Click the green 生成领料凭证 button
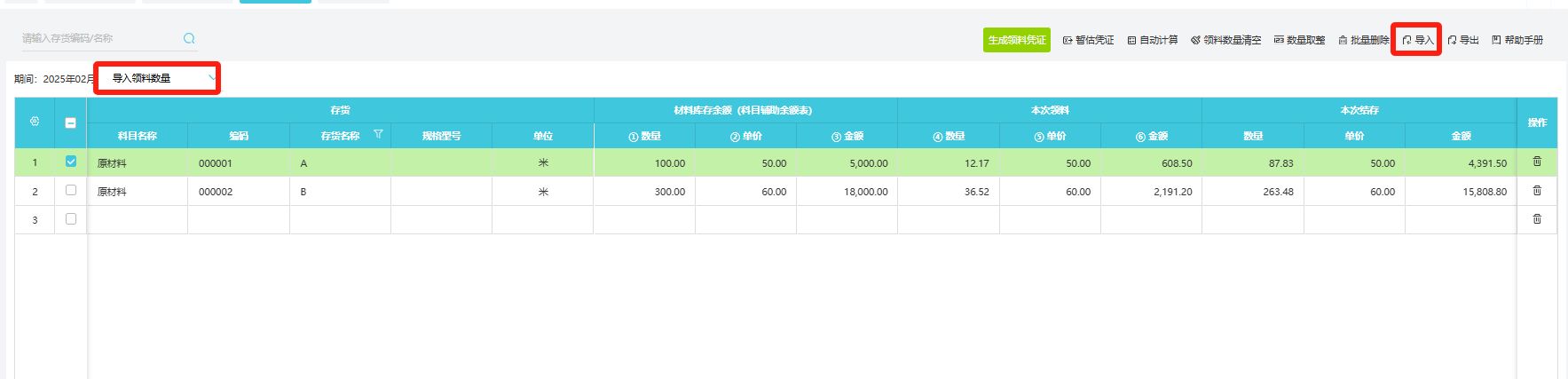The width and height of the screenshot is (1568, 379). tap(1016, 40)
